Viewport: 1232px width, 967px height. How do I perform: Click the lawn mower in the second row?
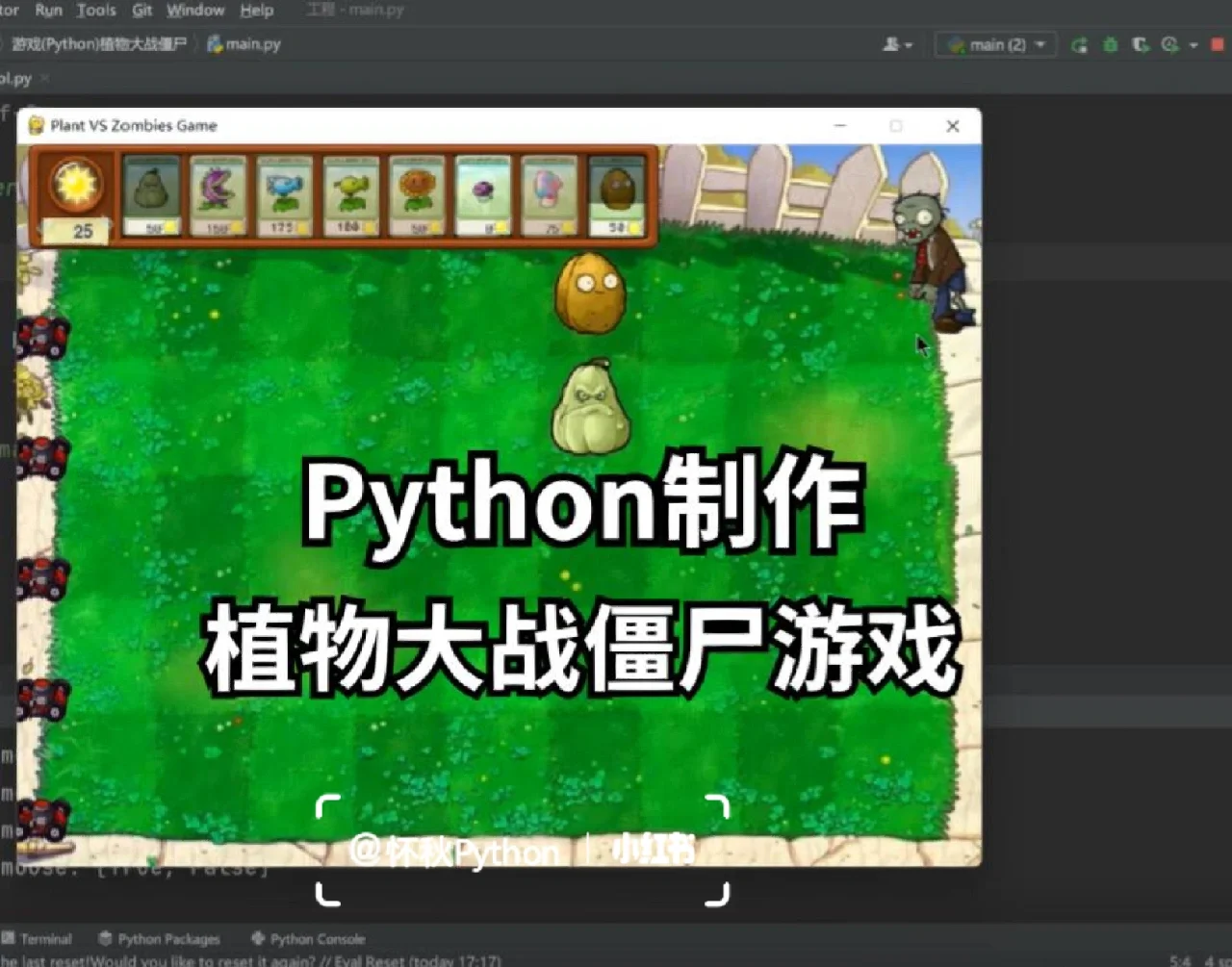coord(41,456)
